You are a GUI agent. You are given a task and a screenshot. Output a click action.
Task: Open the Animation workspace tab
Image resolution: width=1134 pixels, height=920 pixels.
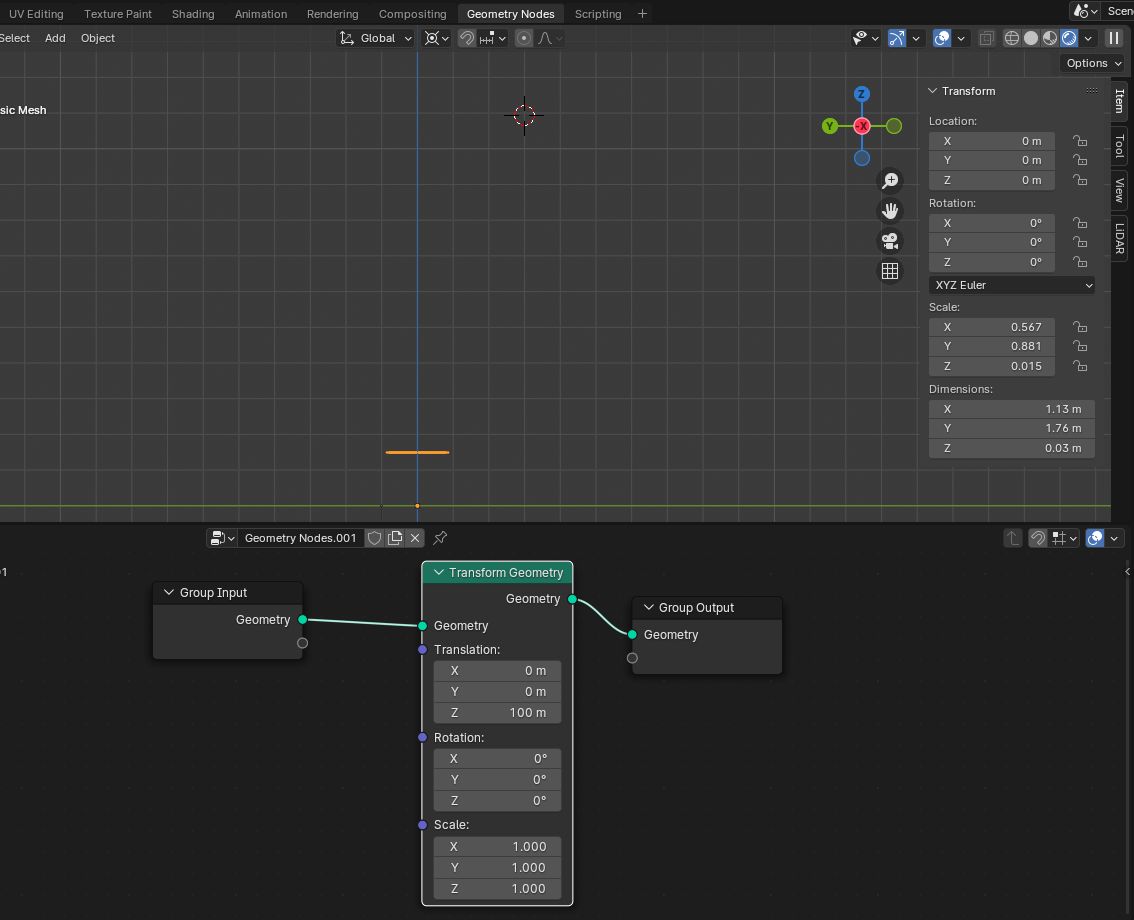point(260,14)
